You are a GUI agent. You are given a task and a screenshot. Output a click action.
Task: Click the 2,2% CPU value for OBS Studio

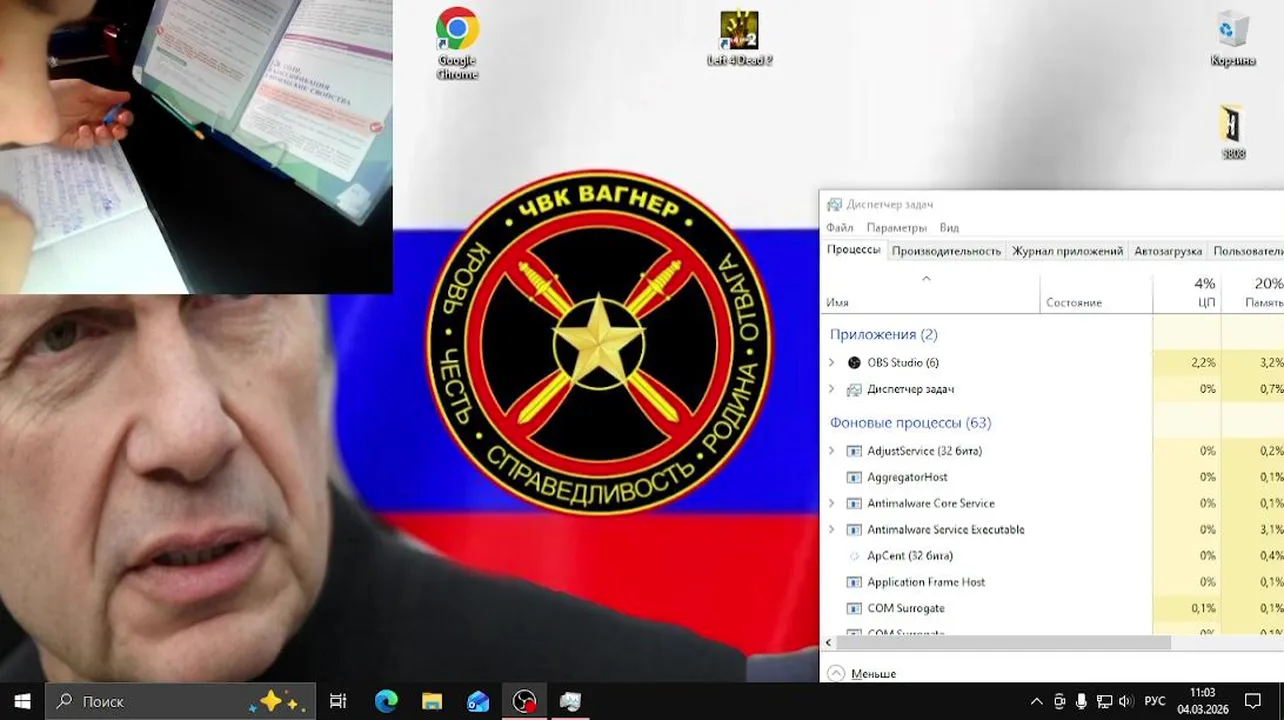coord(1203,362)
